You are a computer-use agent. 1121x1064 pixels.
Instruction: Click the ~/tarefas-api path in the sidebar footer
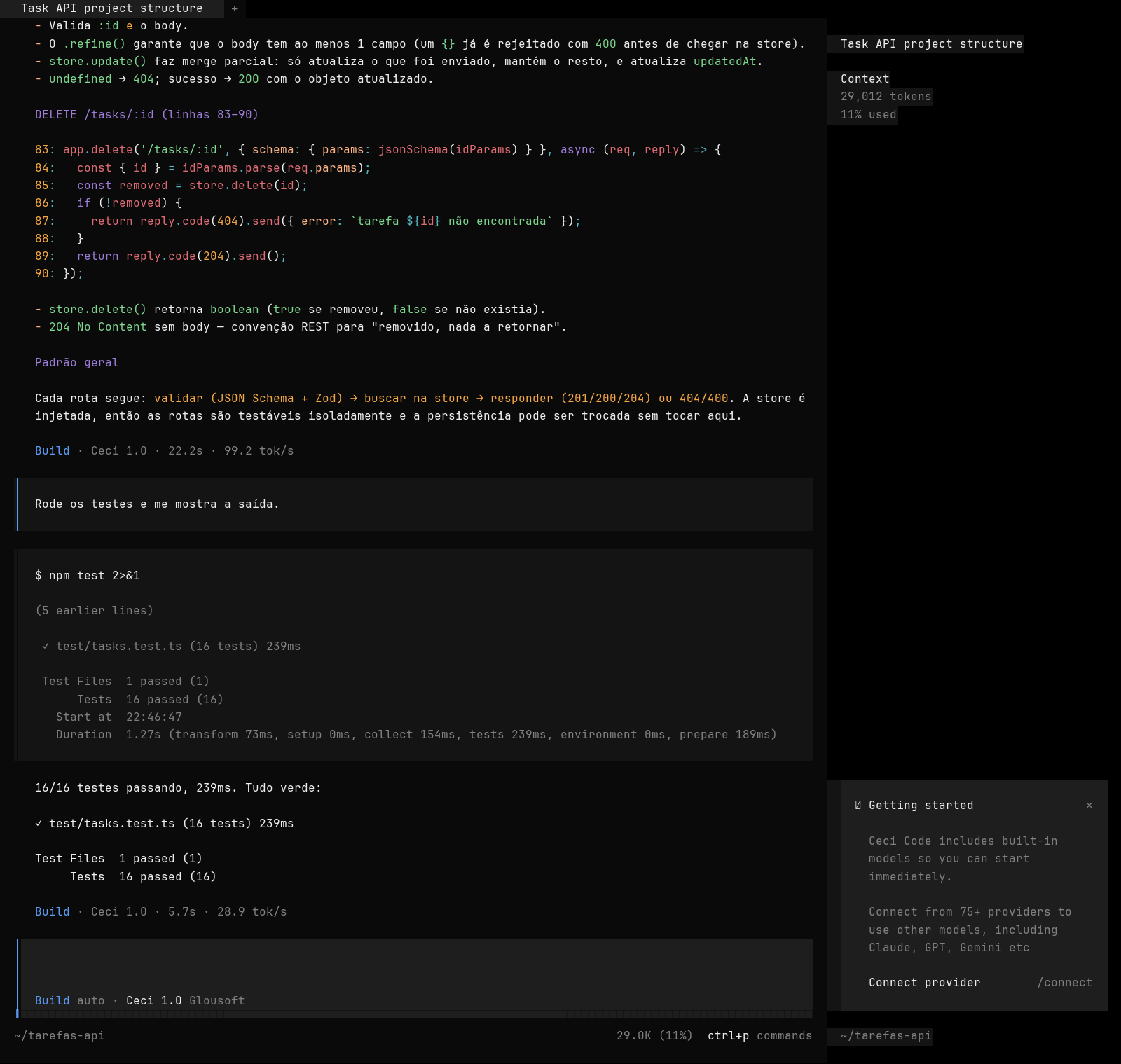click(x=886, y=1036)
